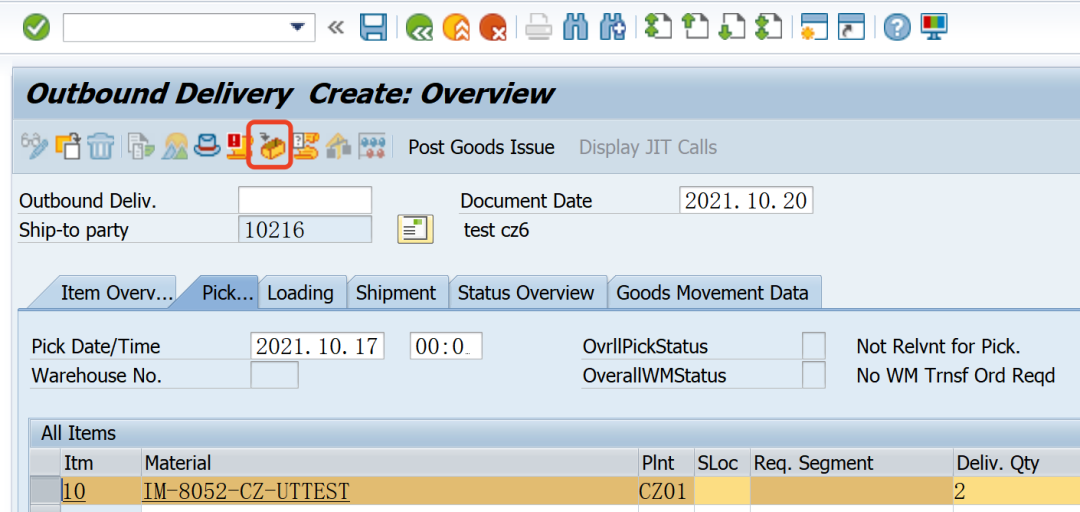Screen dimensions: 1080x512
Task: Click the Pick Date field 2021.10.17
Action: [x=318, y=345]
